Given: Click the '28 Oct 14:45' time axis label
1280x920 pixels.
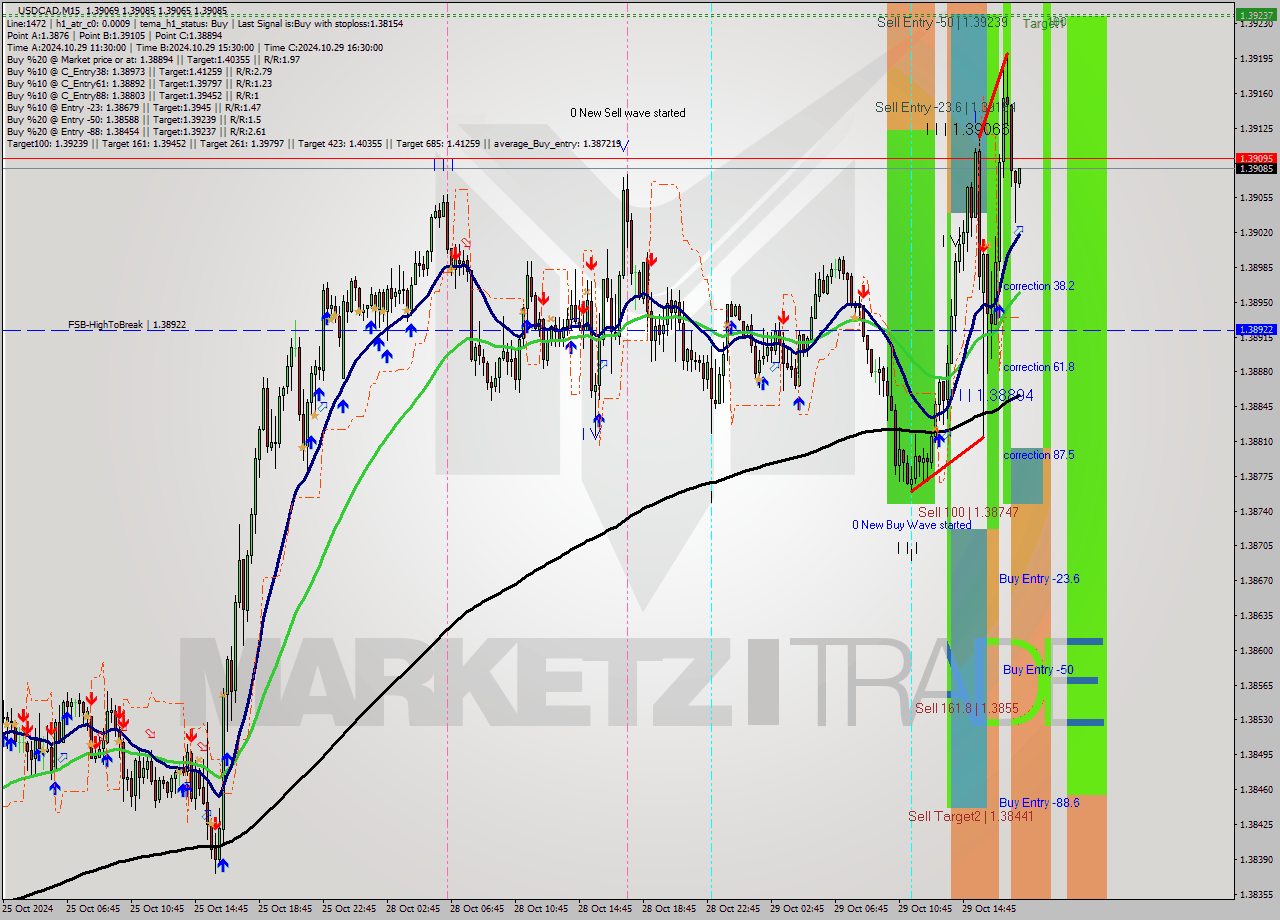Looking at the screenshot, I should coord(604,909).
